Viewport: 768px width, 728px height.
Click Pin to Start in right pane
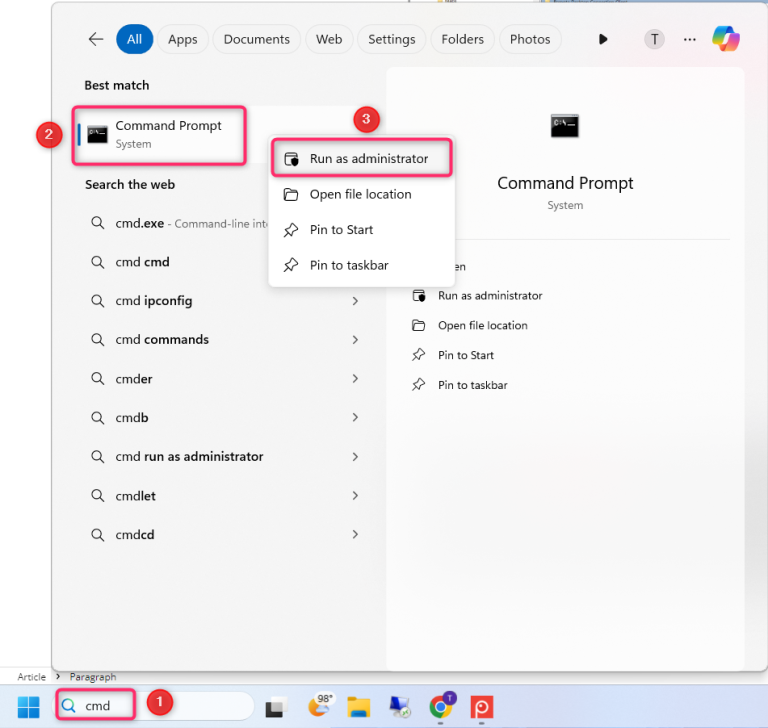click(465, 355)
